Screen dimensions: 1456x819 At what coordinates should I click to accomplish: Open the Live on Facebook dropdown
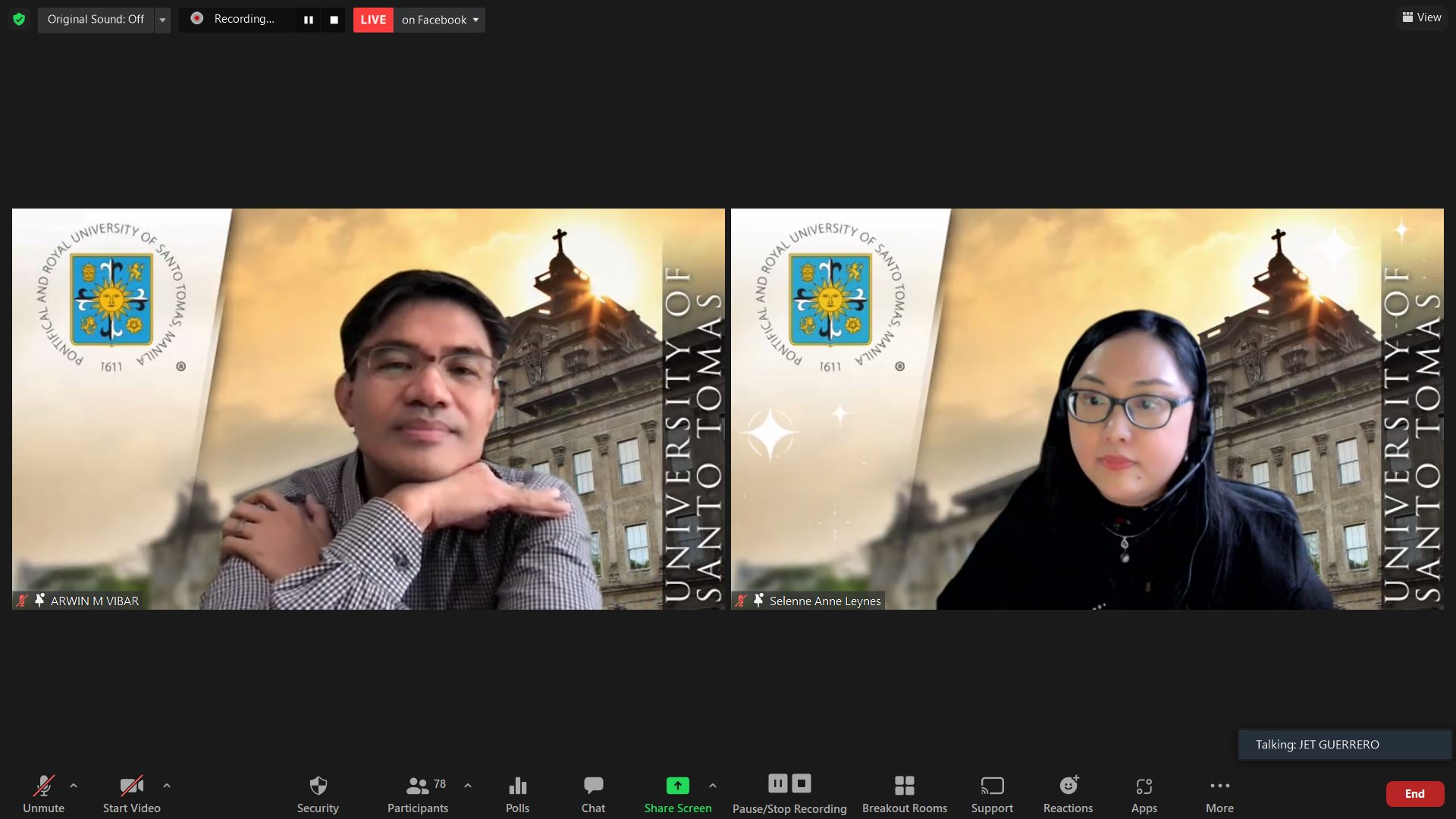click(440, 20)
